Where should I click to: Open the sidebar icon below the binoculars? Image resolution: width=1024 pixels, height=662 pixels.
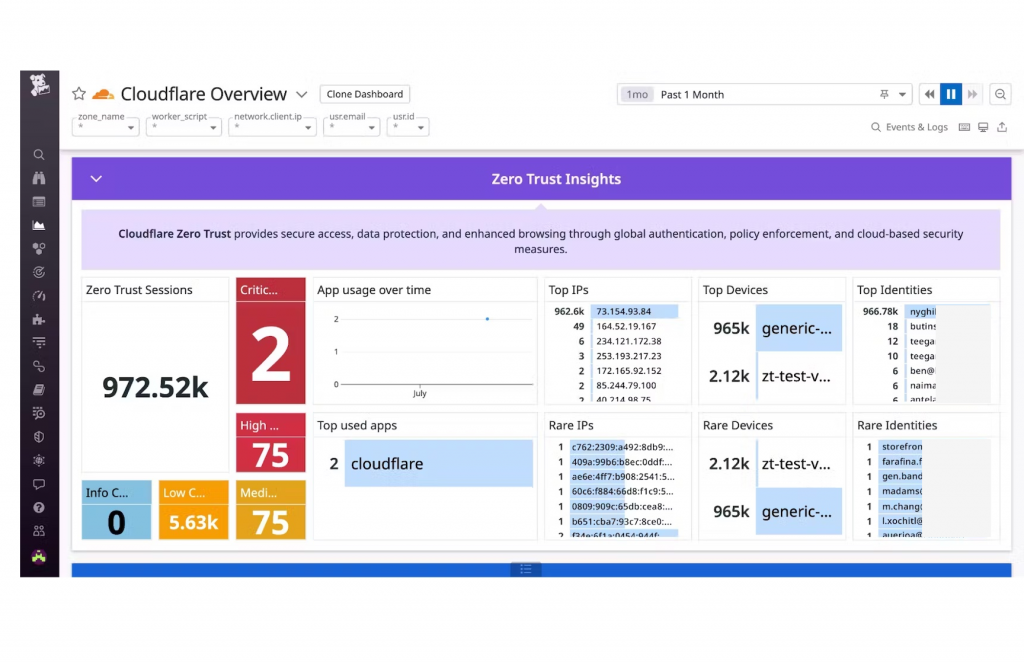tap(39, 202)
